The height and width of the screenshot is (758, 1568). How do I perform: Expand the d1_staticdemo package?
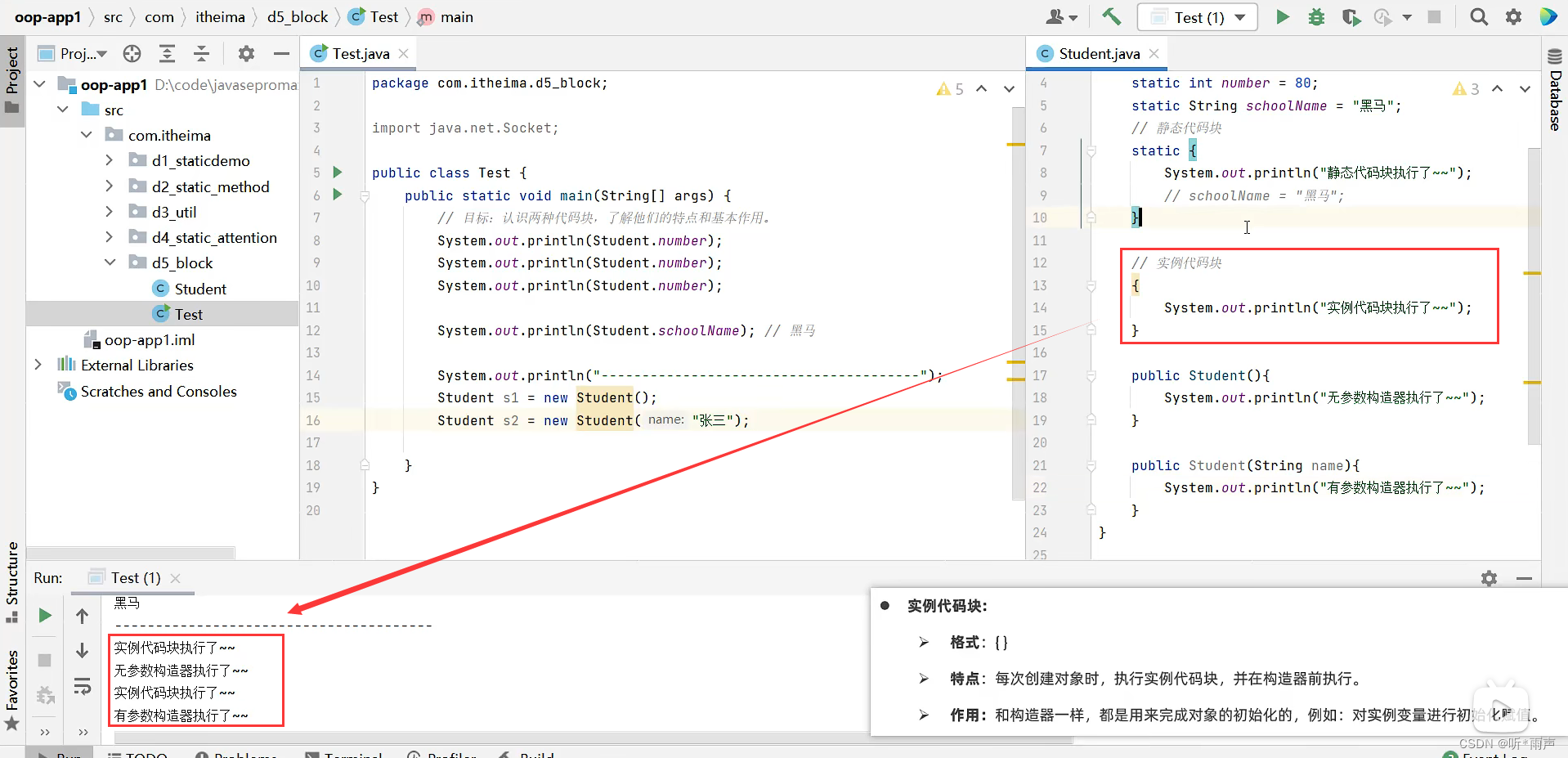110,160
